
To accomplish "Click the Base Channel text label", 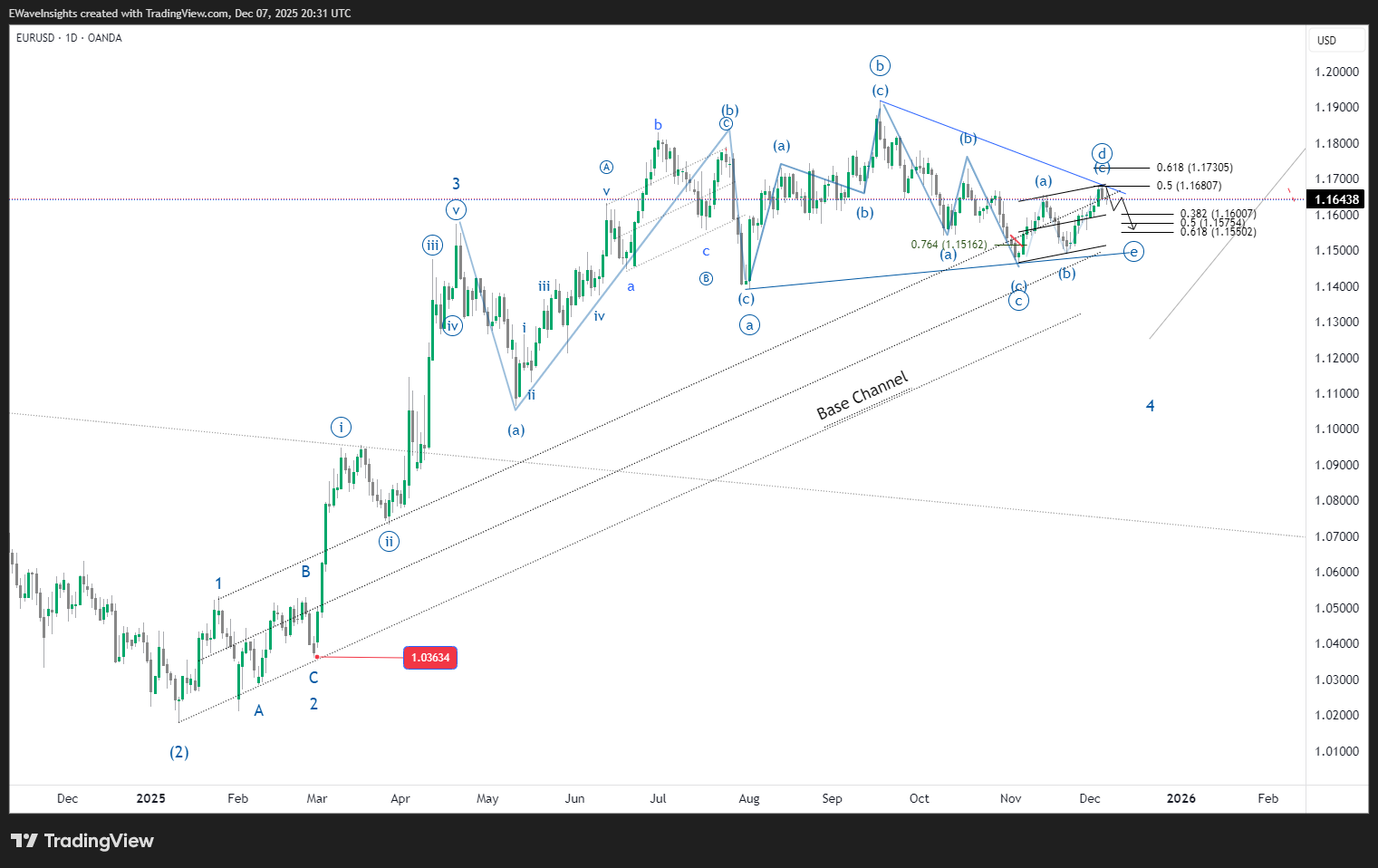I will (861, 394).
